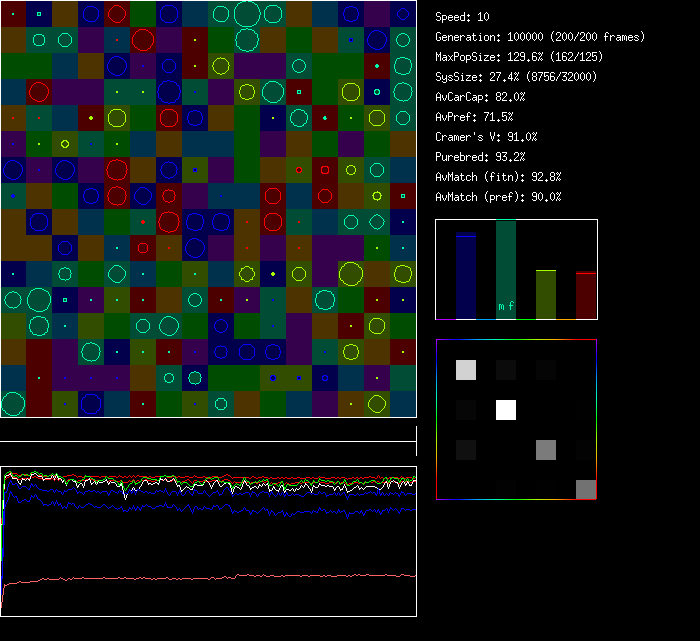Click the 'm f' label in the teal bar
Screen dimensions: 700x641
[506, 306]
